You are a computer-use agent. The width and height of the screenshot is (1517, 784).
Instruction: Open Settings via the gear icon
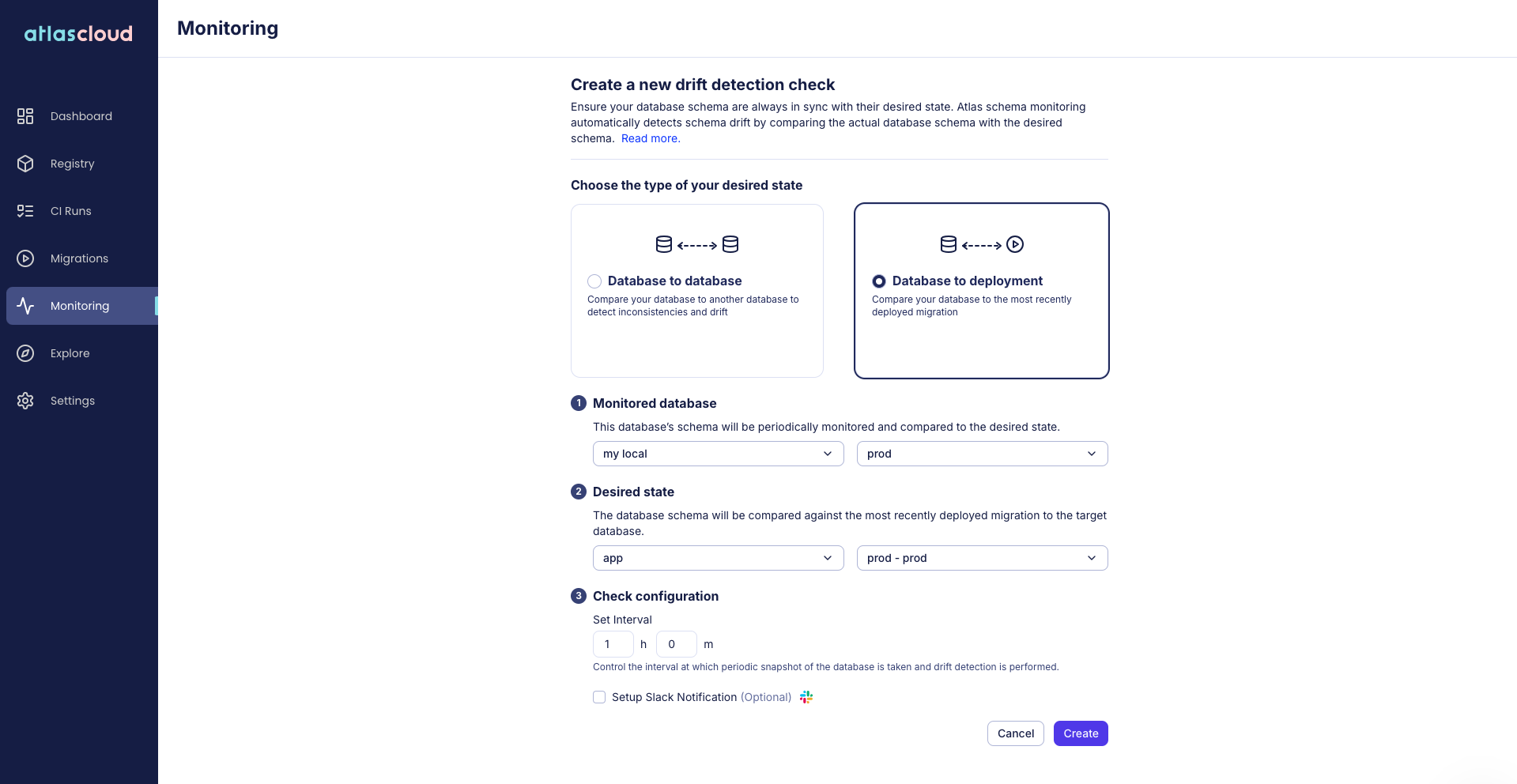25,401
